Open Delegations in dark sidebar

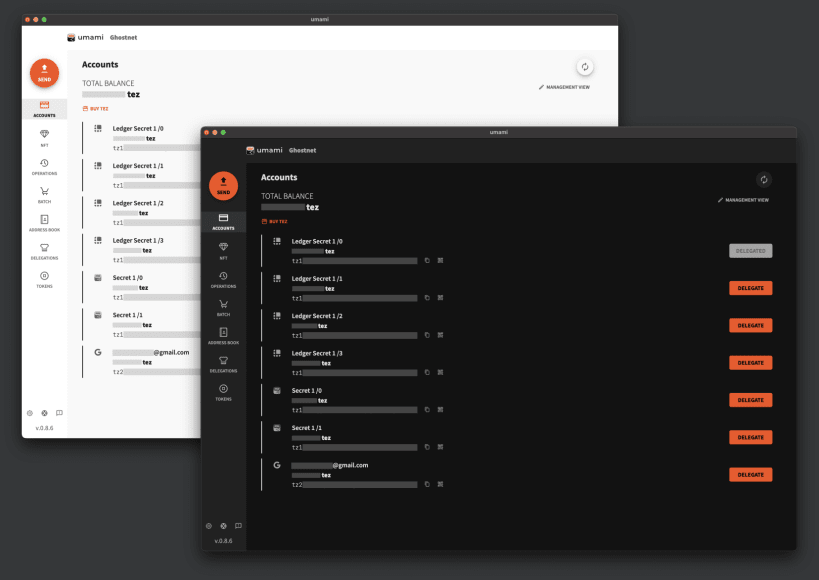224,364
